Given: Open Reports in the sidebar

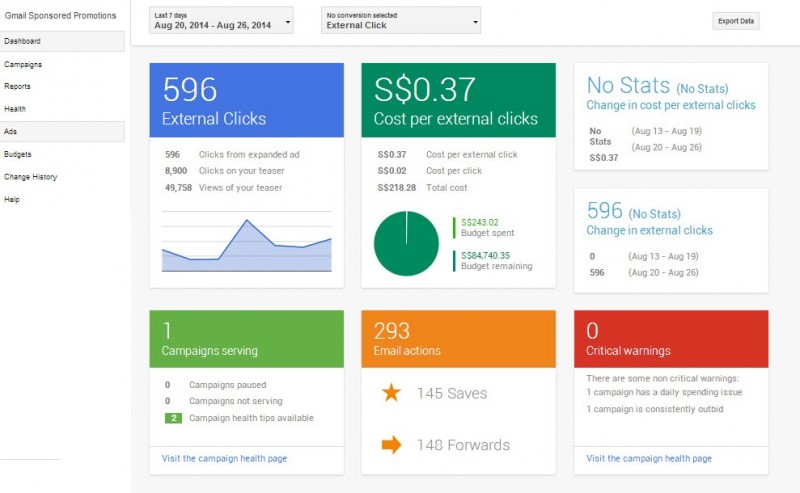Looking at the screenshot, I should (17, 86).
